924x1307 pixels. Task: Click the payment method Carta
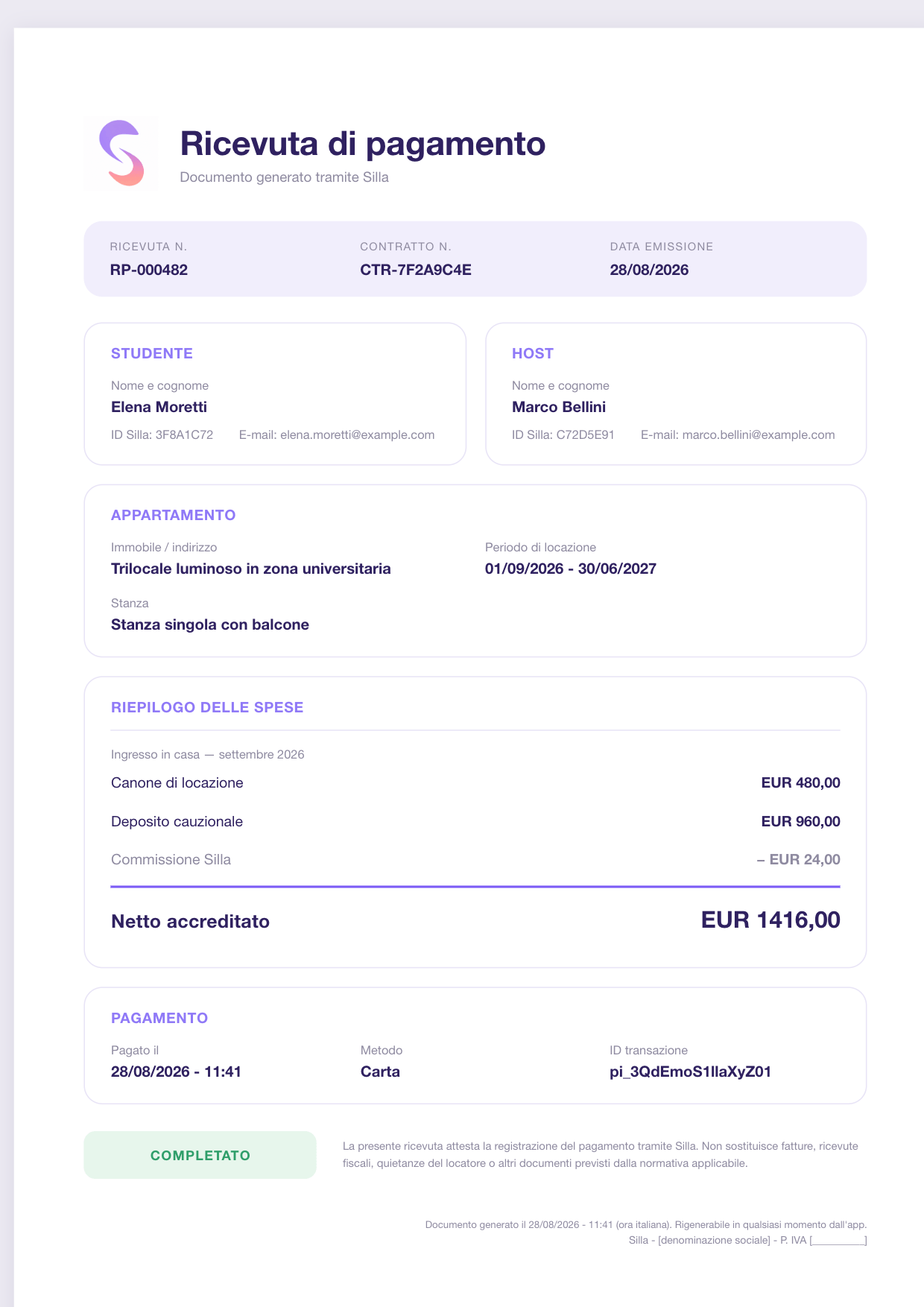380,1072
